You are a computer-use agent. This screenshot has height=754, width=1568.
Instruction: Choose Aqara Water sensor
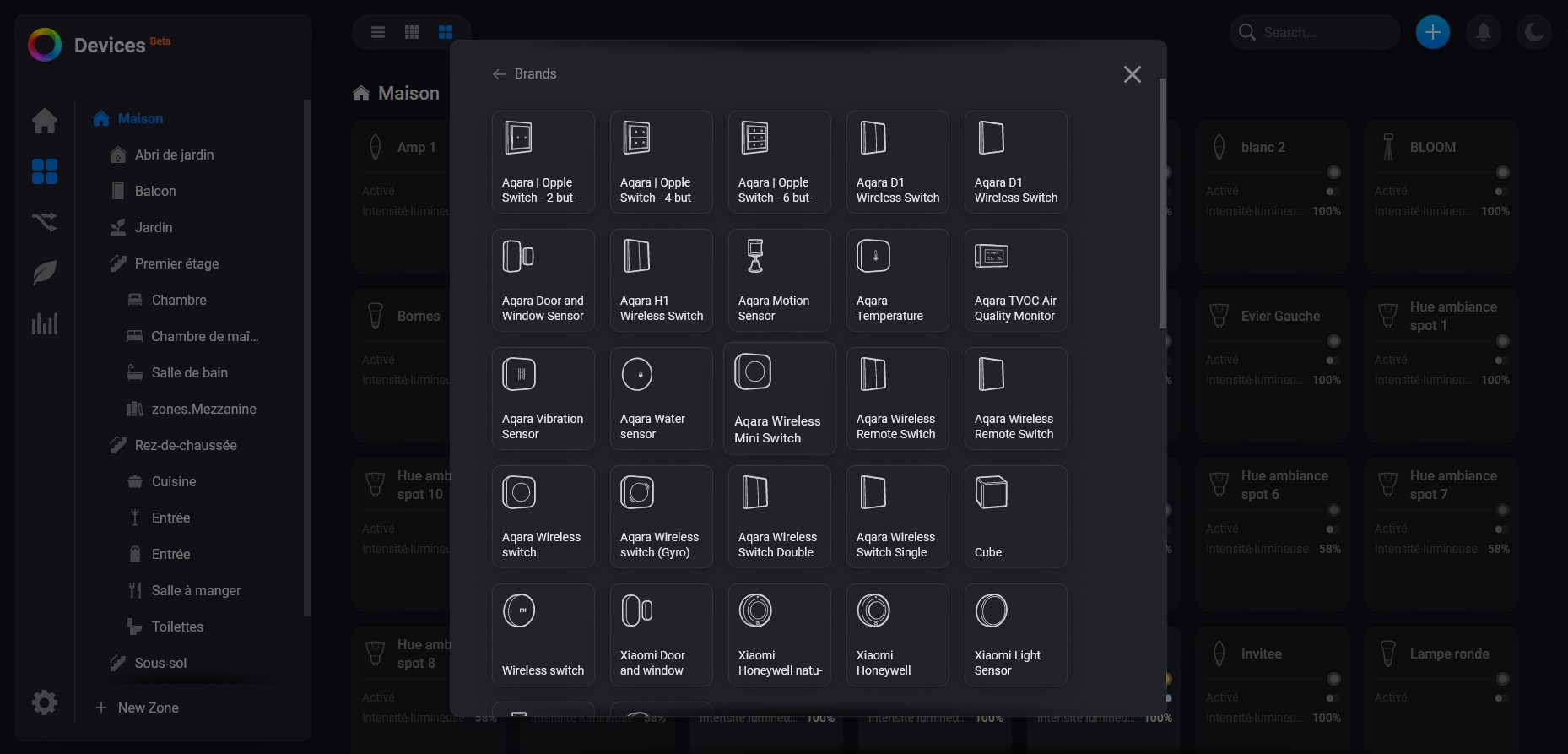[x=662, y=399]
